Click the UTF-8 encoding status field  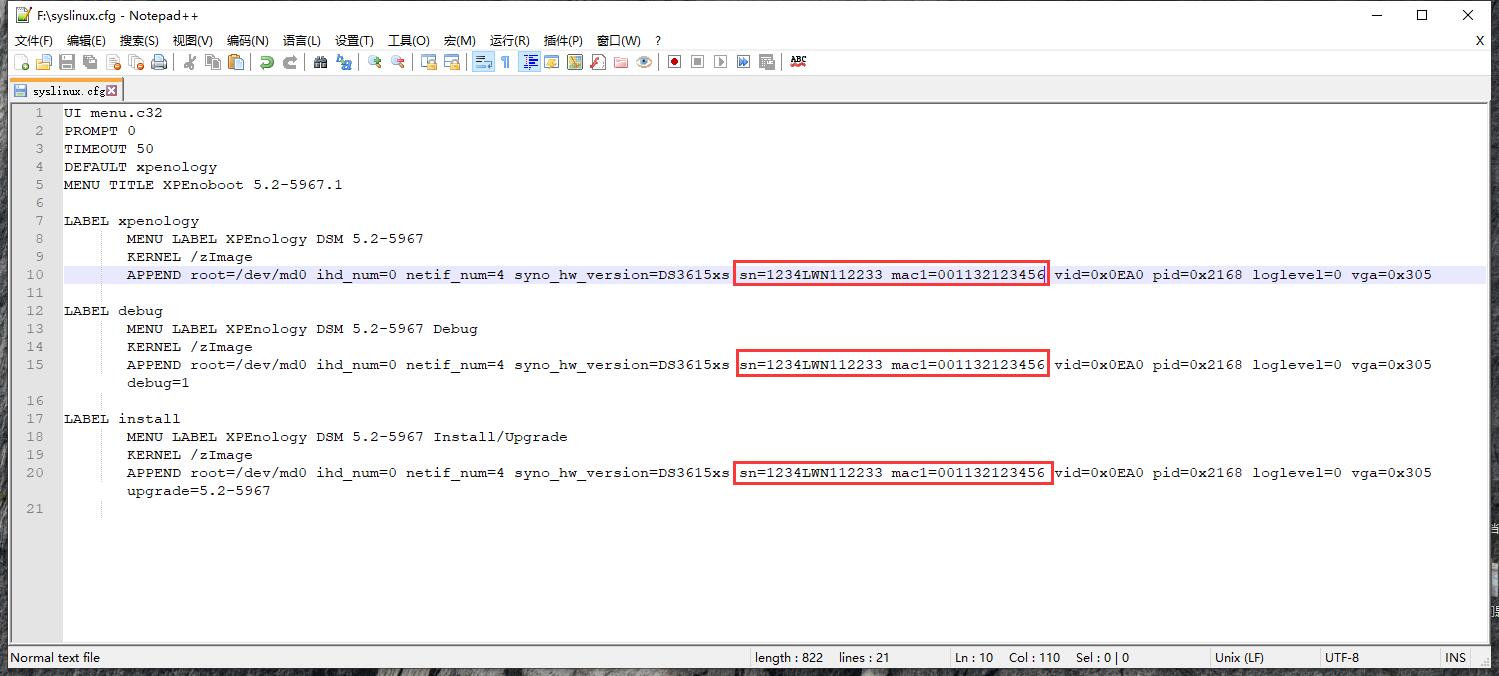point(1341,657)
